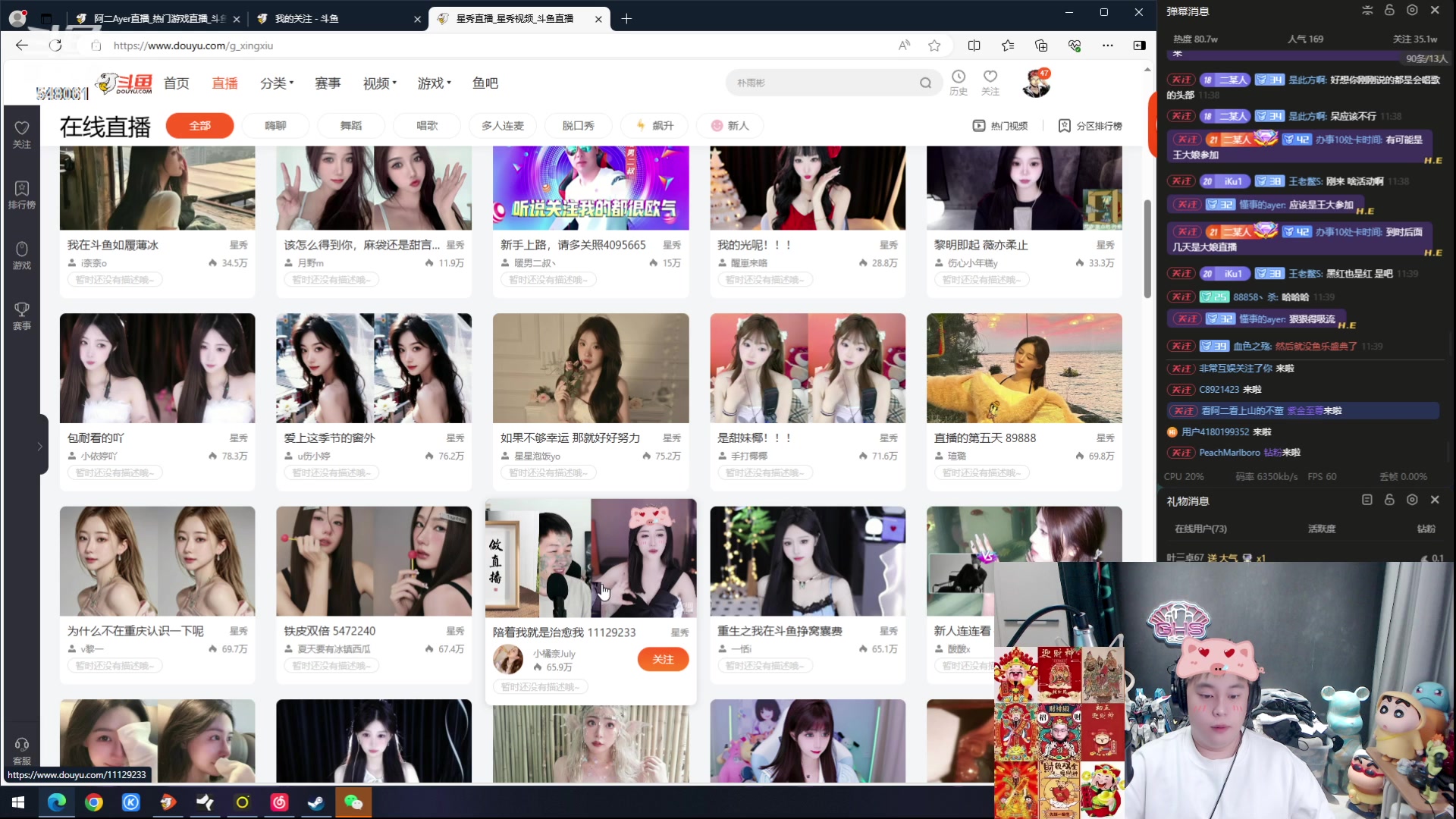Open followed list (关注) heart in header

coord(990,83)
